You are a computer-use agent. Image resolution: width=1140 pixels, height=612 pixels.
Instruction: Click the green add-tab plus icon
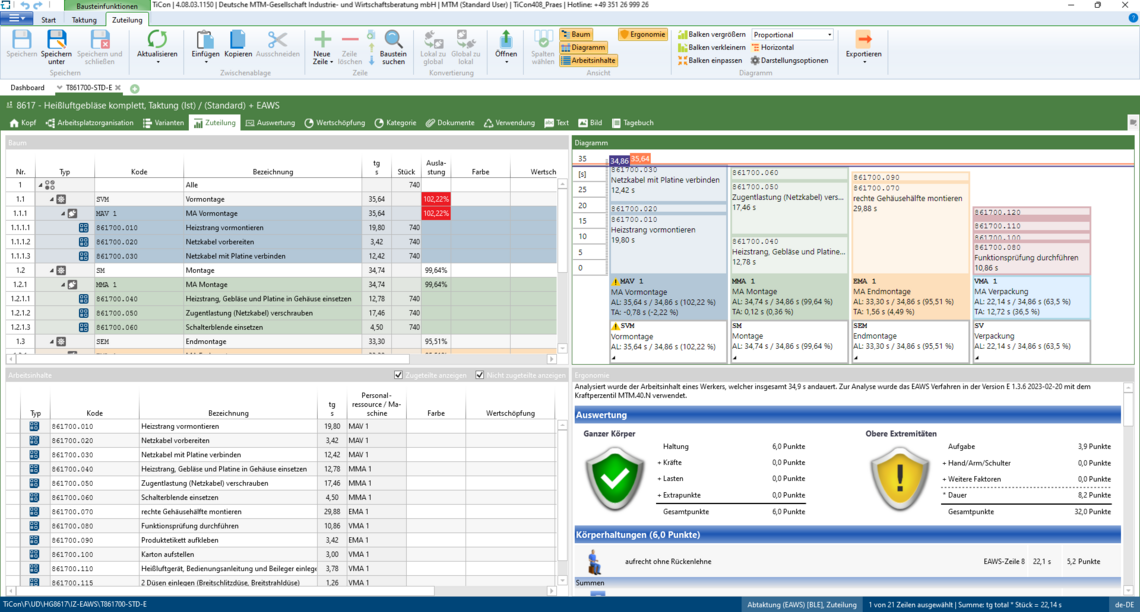tap(135, 89)
